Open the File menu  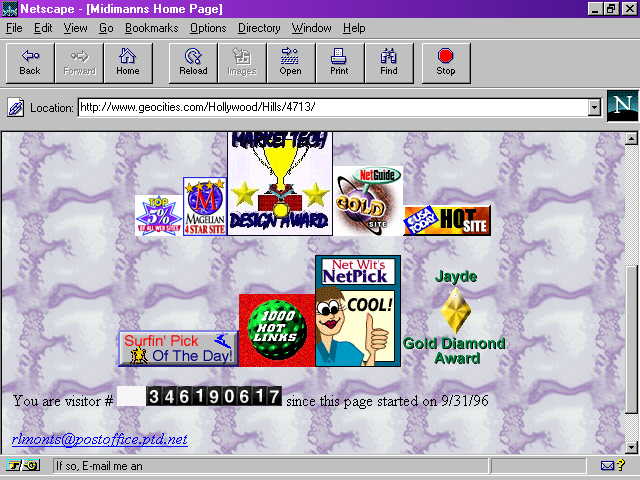point(14,28)
